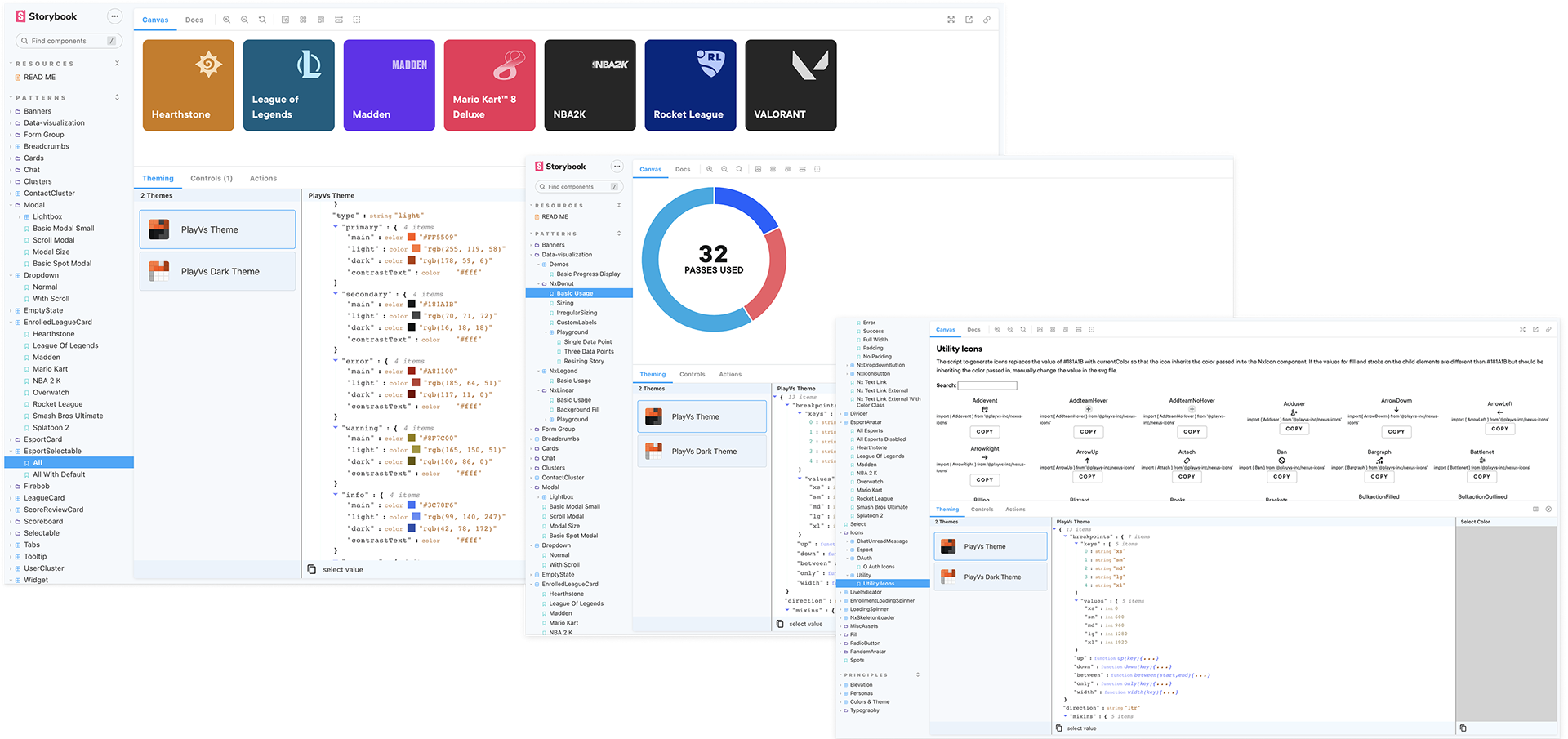Screen dimensions: 1568x739
Task: Copy the Addevent icon import
Action: point(985,431)
